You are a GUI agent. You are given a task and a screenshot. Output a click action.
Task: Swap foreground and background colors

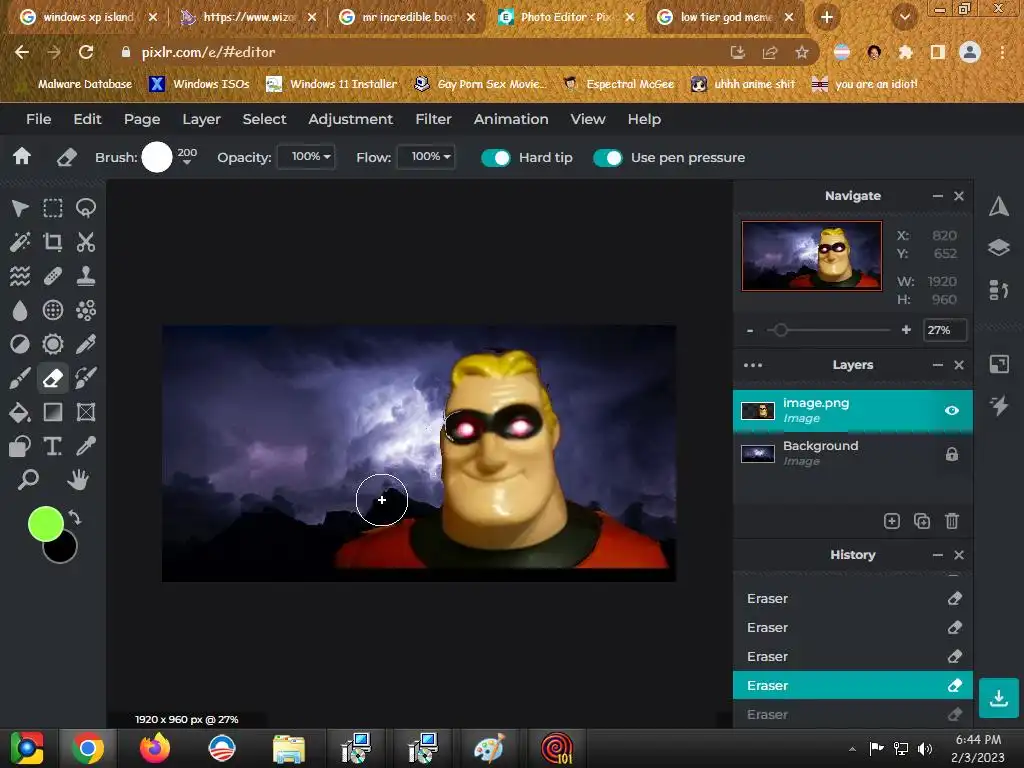click(75, 518)
